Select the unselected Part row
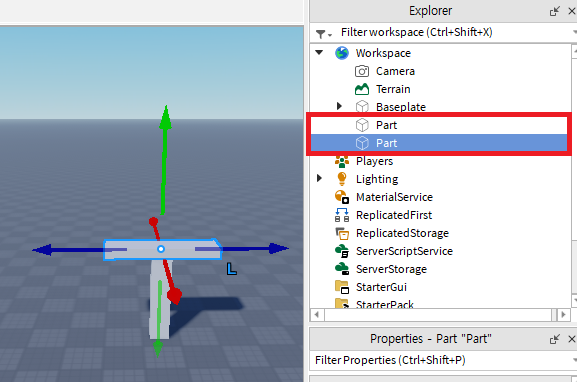The width and height of the screenshot is (577, 382). click(x=439, y=125)
